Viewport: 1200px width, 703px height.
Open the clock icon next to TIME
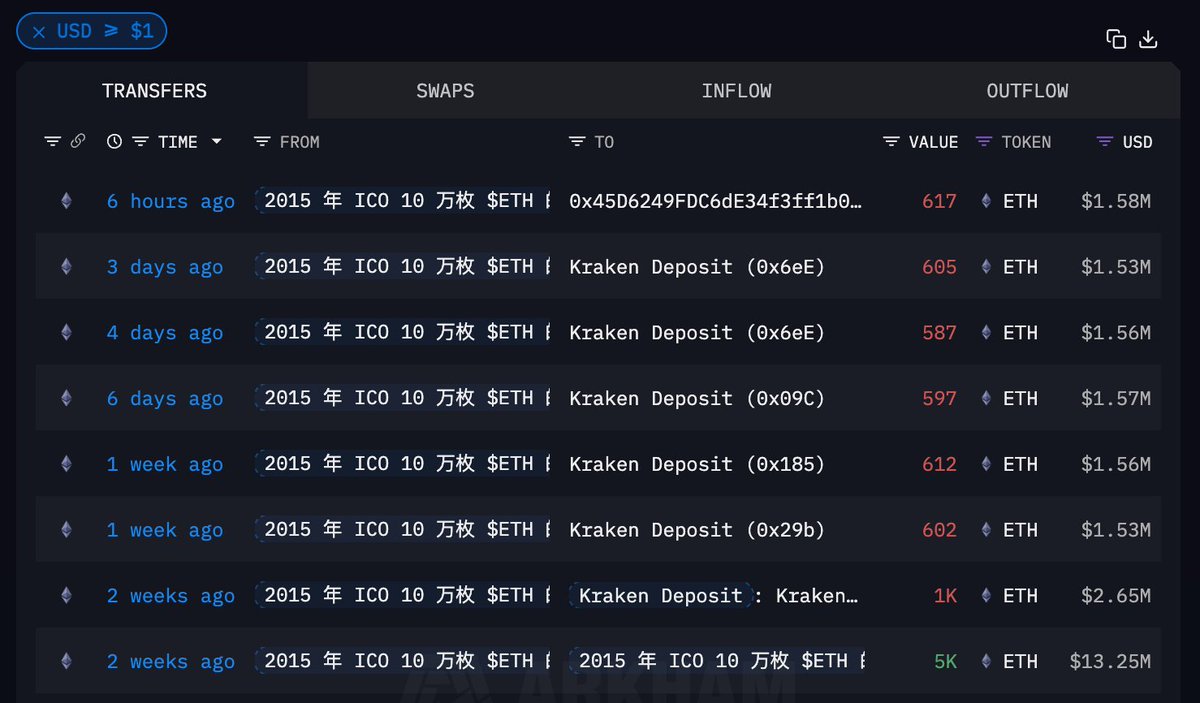[114, 142]
